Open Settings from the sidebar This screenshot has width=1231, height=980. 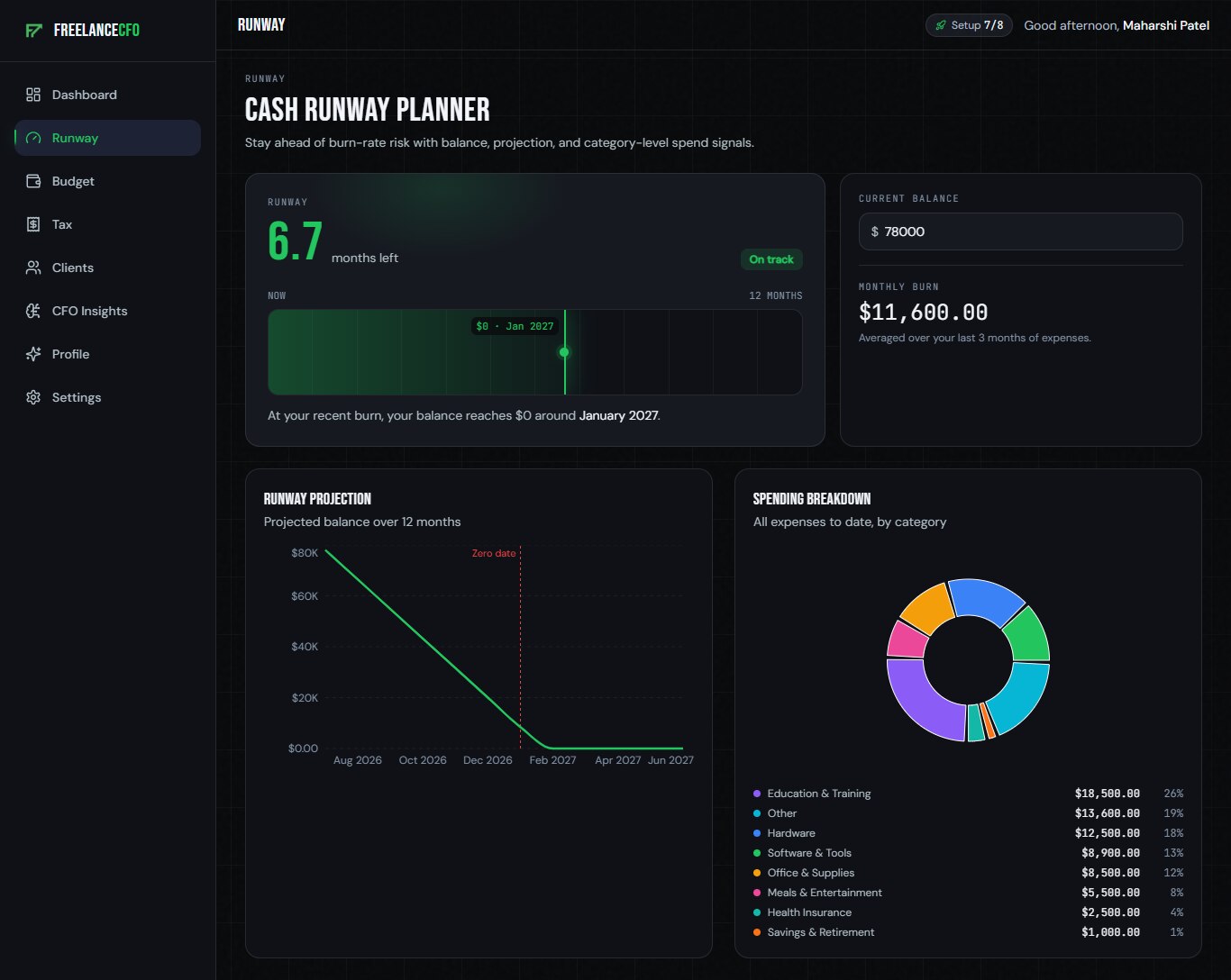[x=107, y=397]
